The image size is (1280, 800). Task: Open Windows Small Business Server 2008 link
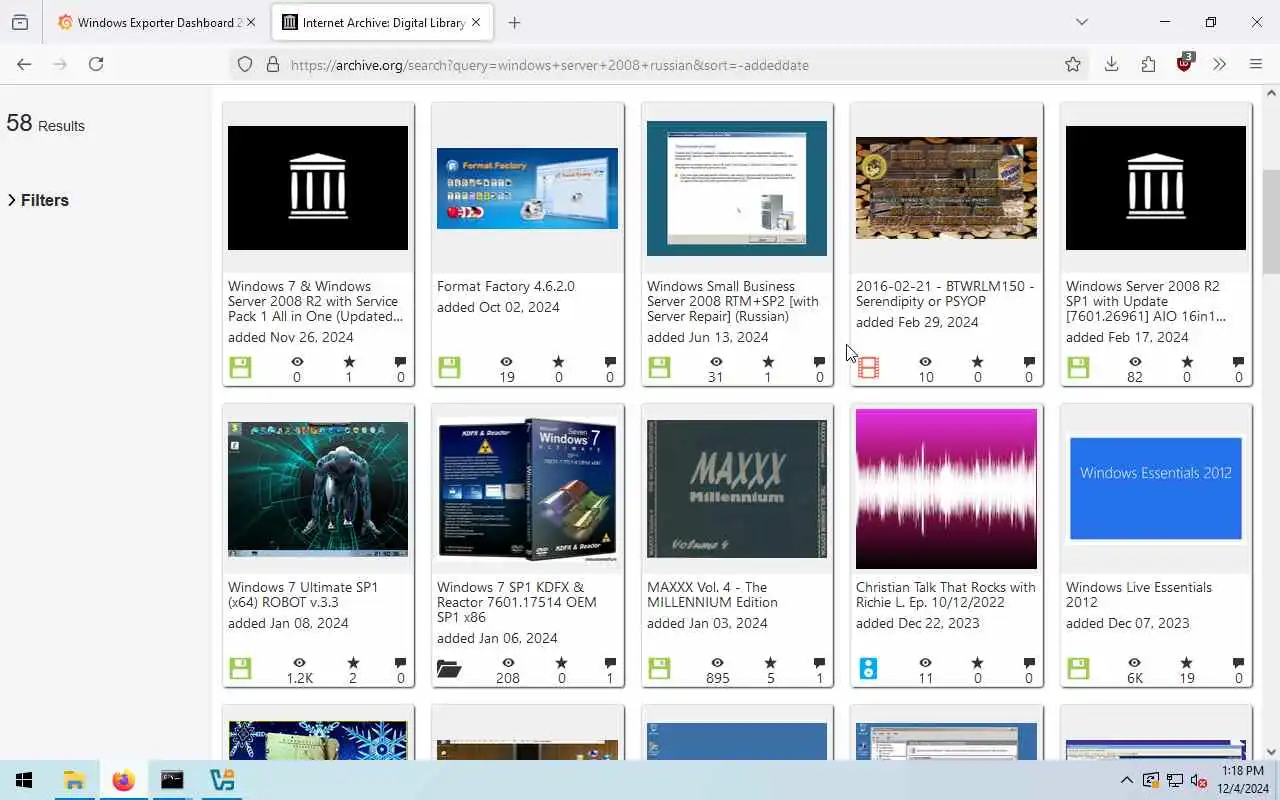[733, 301]
